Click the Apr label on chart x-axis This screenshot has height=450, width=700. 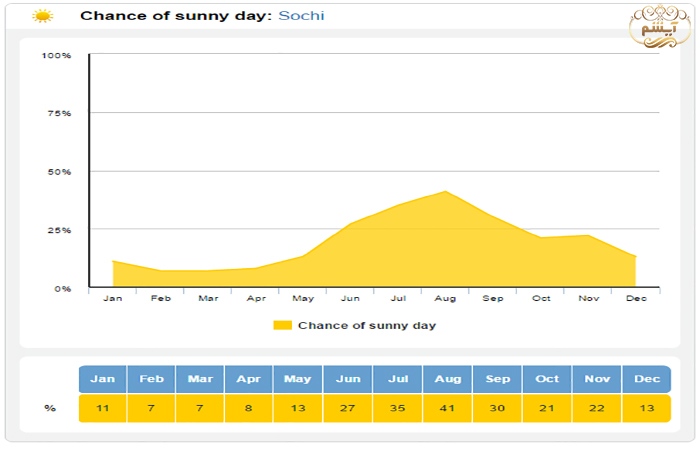(x=256, y=298)
